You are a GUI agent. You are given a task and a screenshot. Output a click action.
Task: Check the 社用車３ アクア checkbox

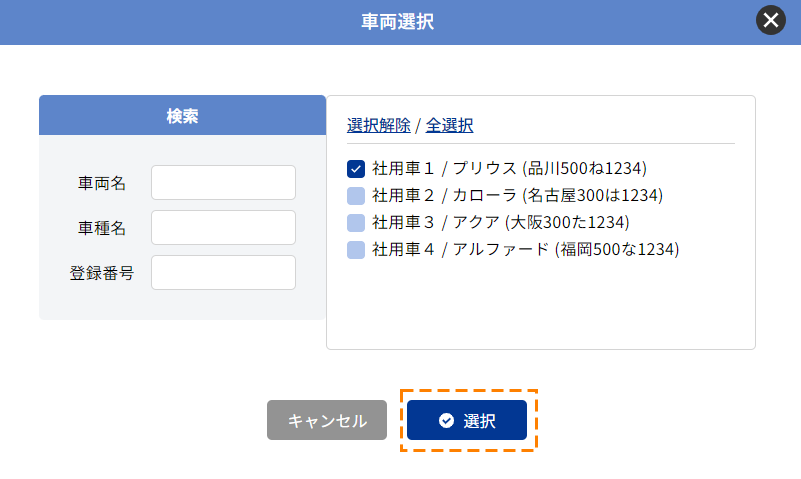coord(356,223)
